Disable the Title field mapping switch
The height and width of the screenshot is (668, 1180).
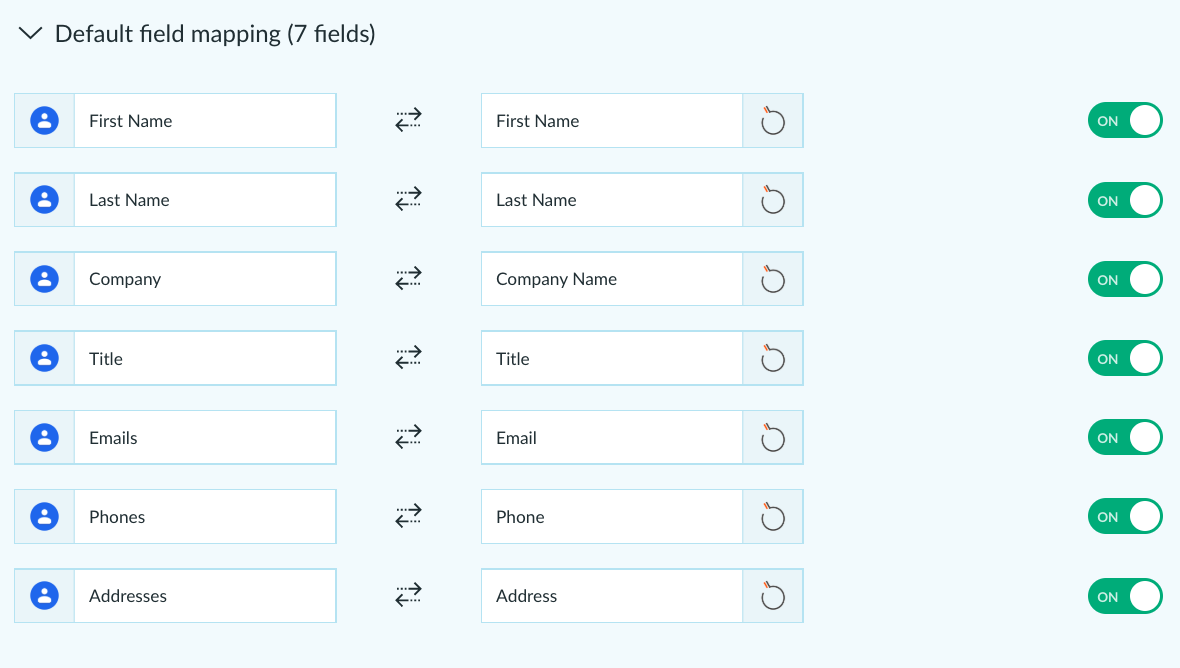click(x=1125, y=358)
